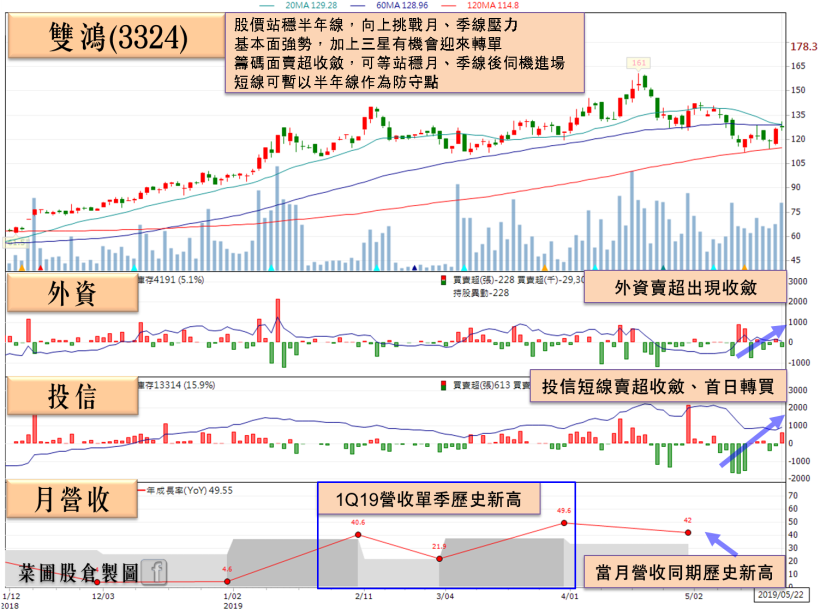Click the 當月營收同期歷史新高 annotation box

684,573
